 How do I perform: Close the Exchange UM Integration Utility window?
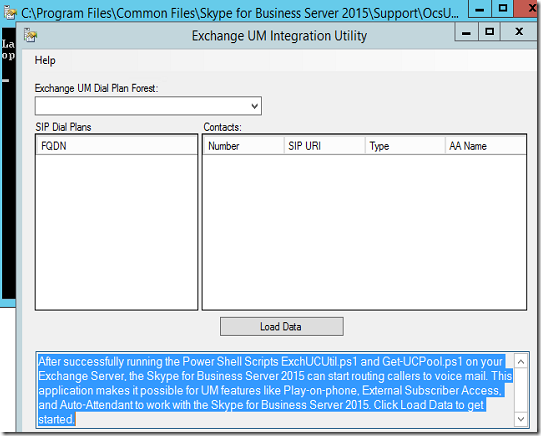[519, 32]
